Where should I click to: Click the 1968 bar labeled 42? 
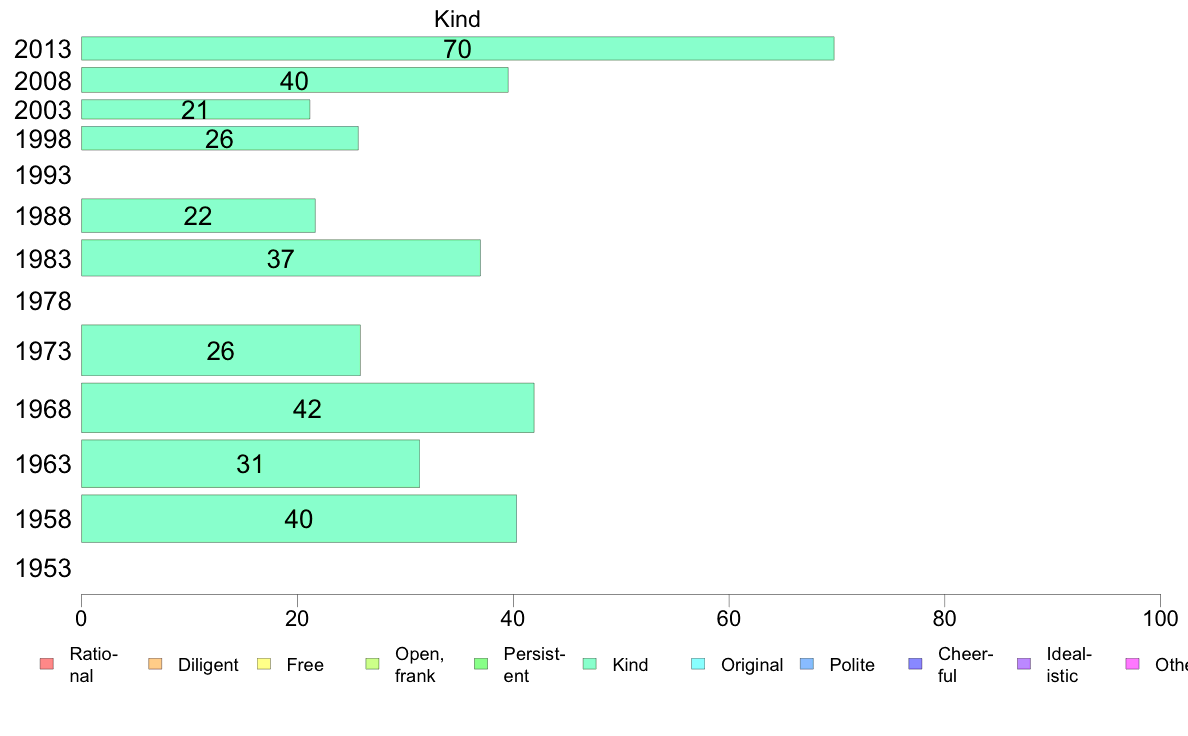308,408
